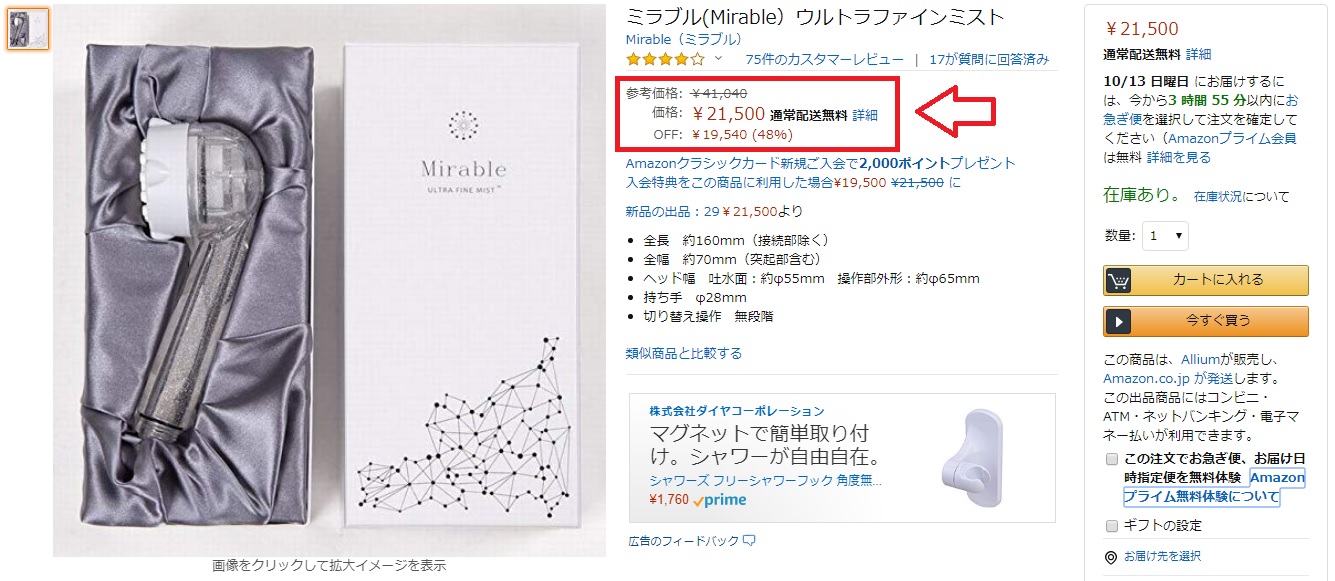The image size is (1335, 581).
Task: Open the 75 customer reviews link
Action: point(824,60)
